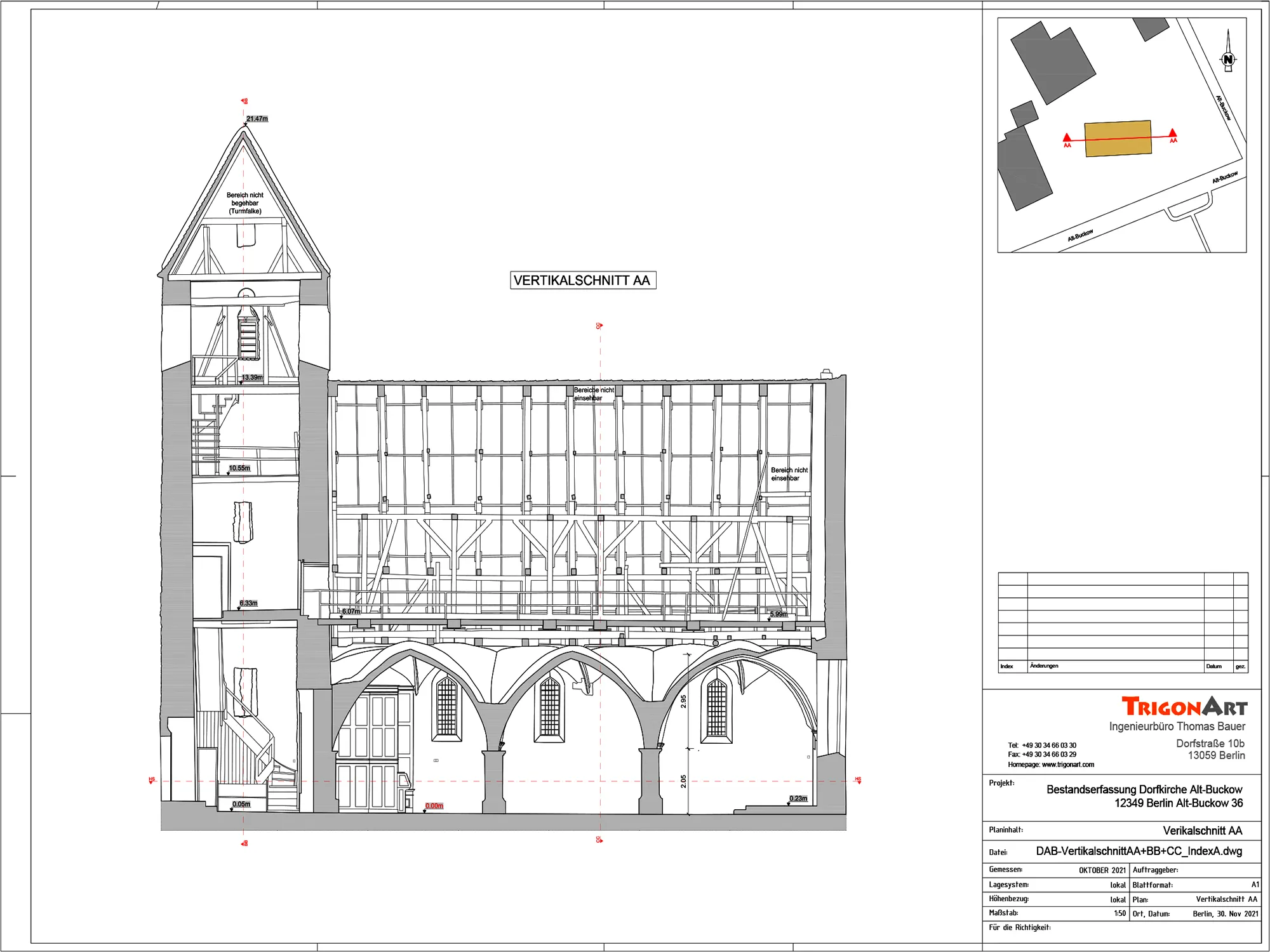Click the middle gothic window in the nave
Screen dimensions: 1270x952
[x=550, y=708]
